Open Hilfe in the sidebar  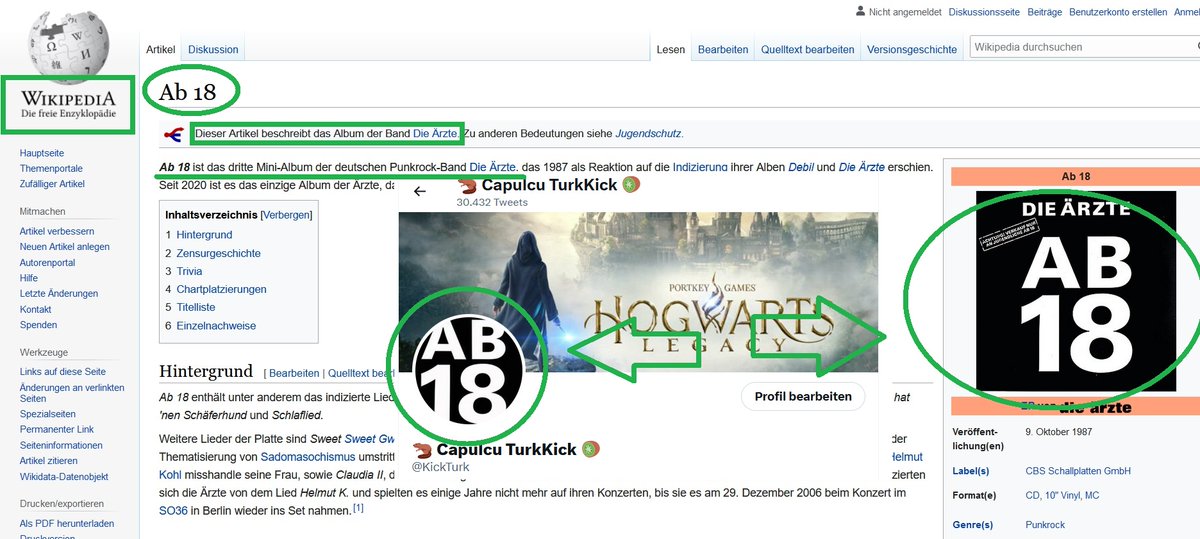pos(29,278)
